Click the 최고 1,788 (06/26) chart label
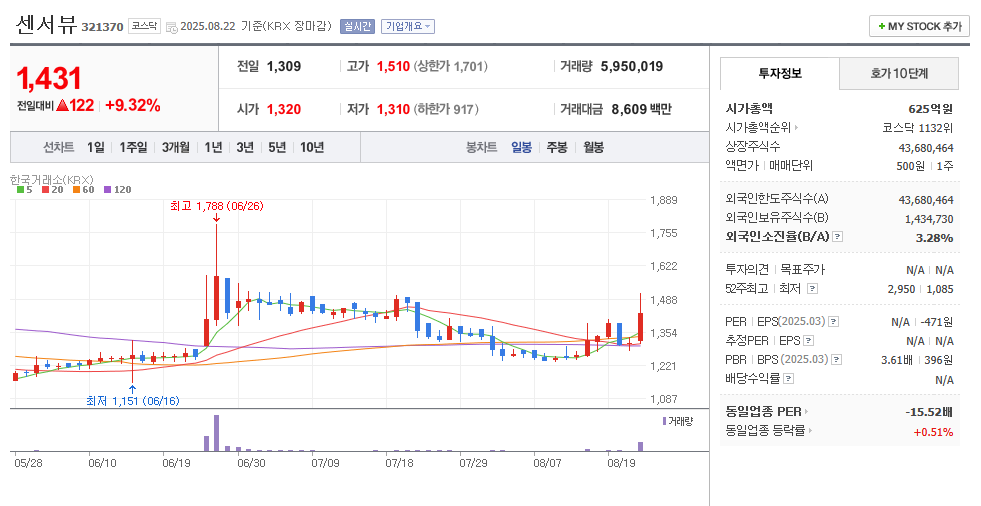Image resolution: width=981 pixels, height=506 pixels. coord(217,206)
